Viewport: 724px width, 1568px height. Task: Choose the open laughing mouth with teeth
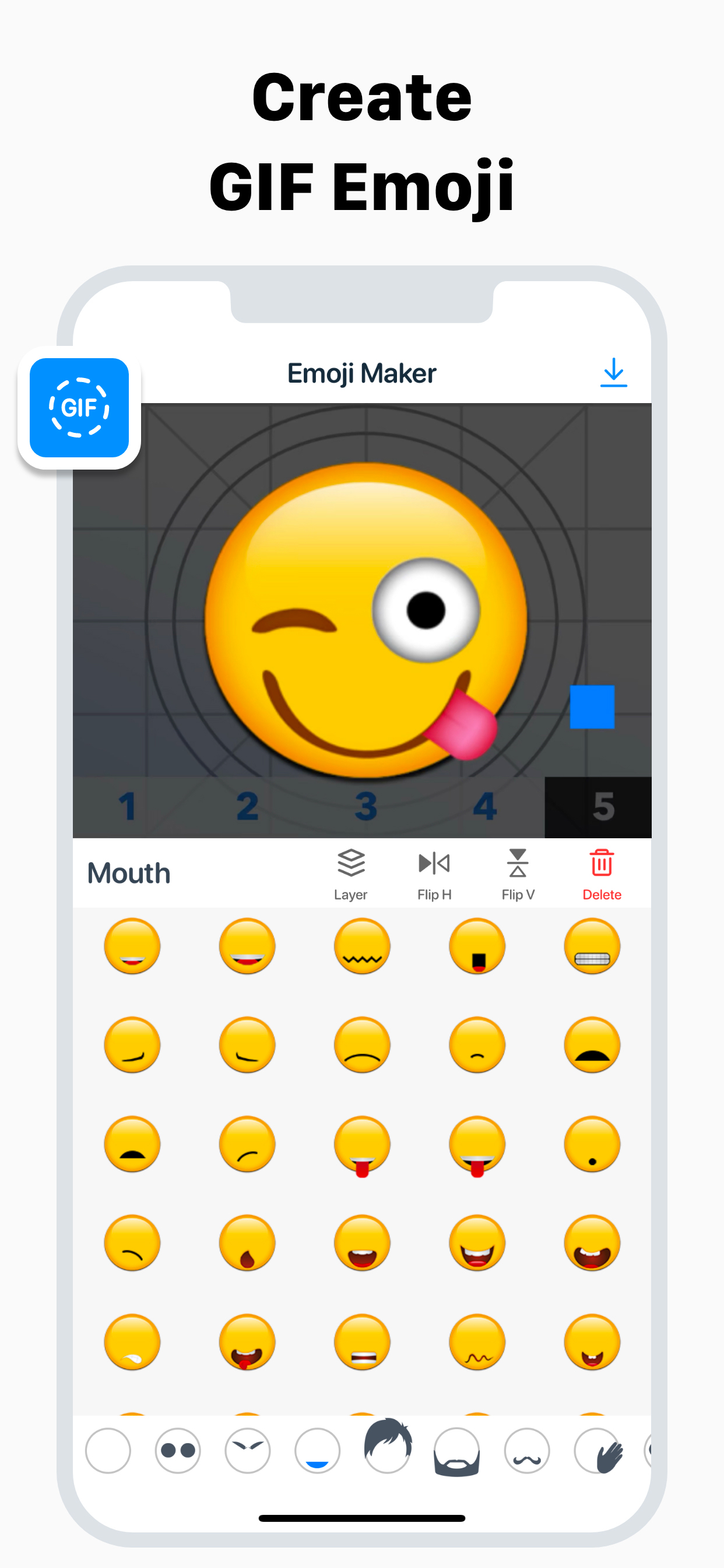click(362, 1243)
